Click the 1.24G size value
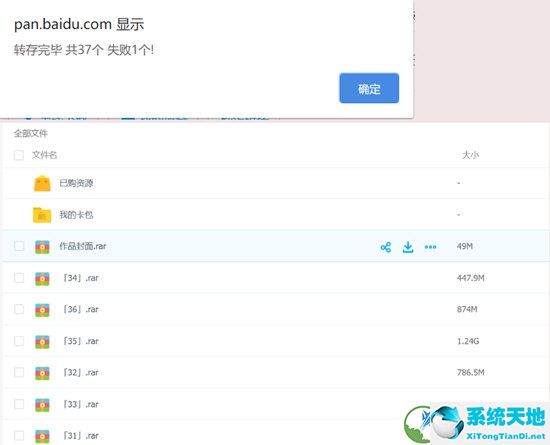Viewport: 550px width, 445px height. tap(468, 341)
